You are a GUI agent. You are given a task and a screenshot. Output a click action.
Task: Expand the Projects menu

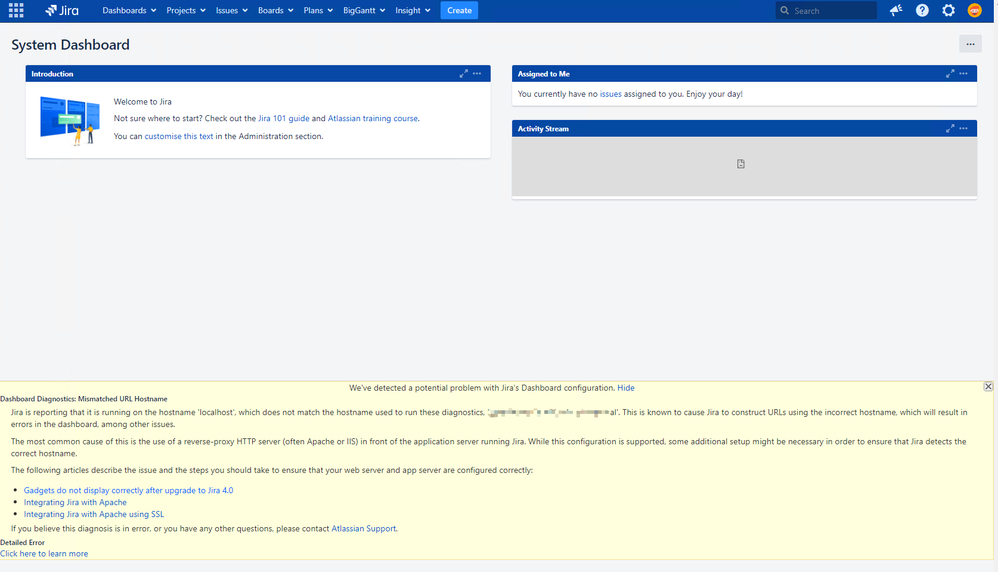click(186, 10)
